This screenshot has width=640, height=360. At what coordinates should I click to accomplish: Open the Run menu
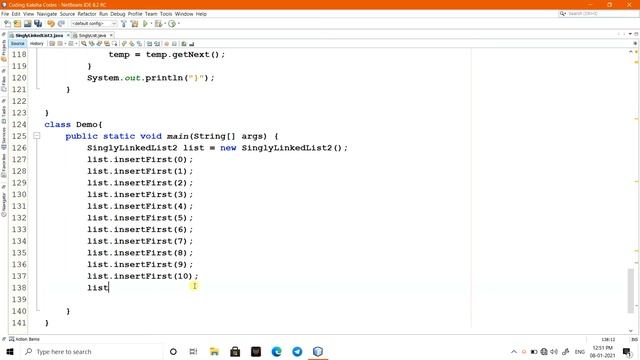pos(103,14)
